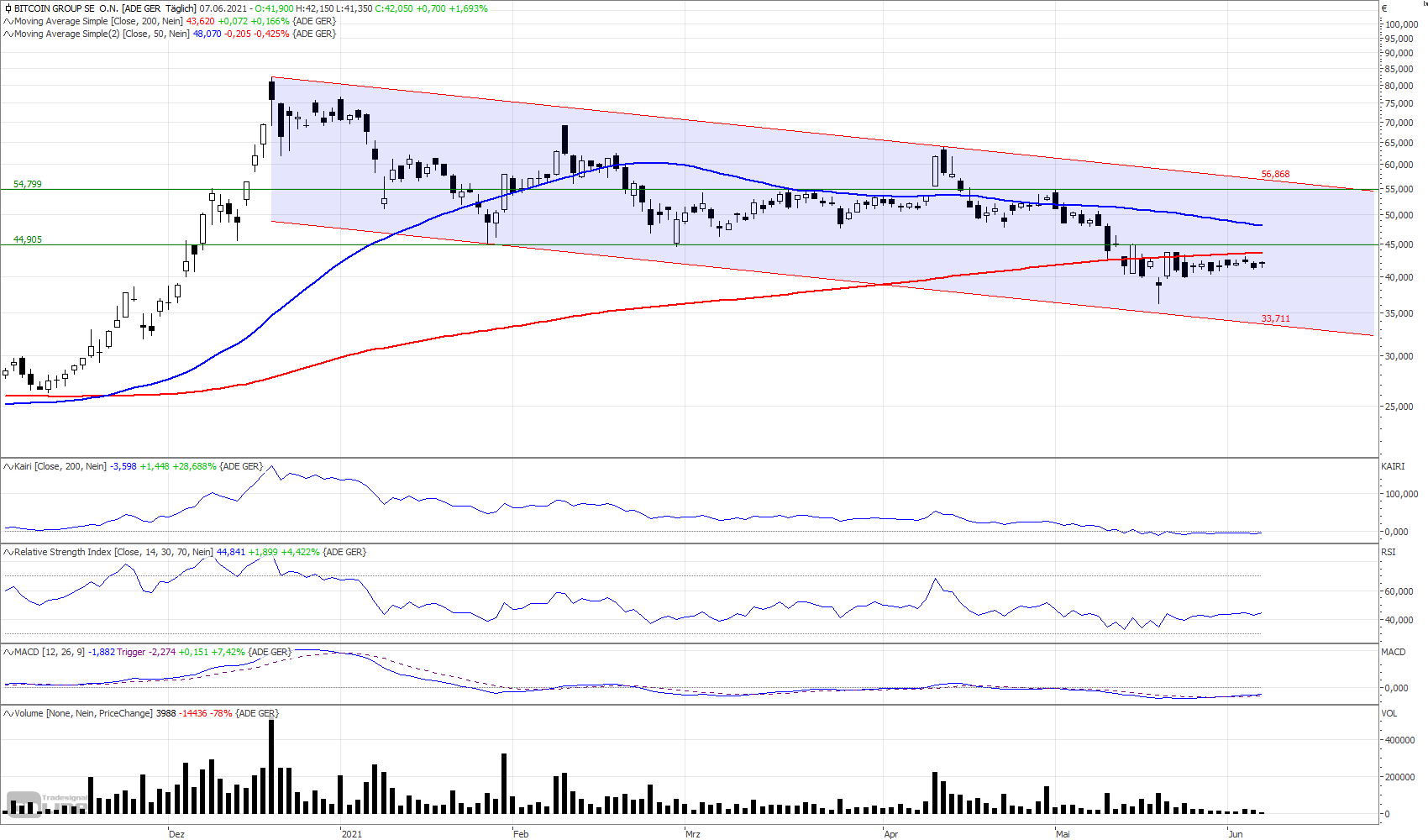Click the 44,905 horizontal level label

[27, 239]
